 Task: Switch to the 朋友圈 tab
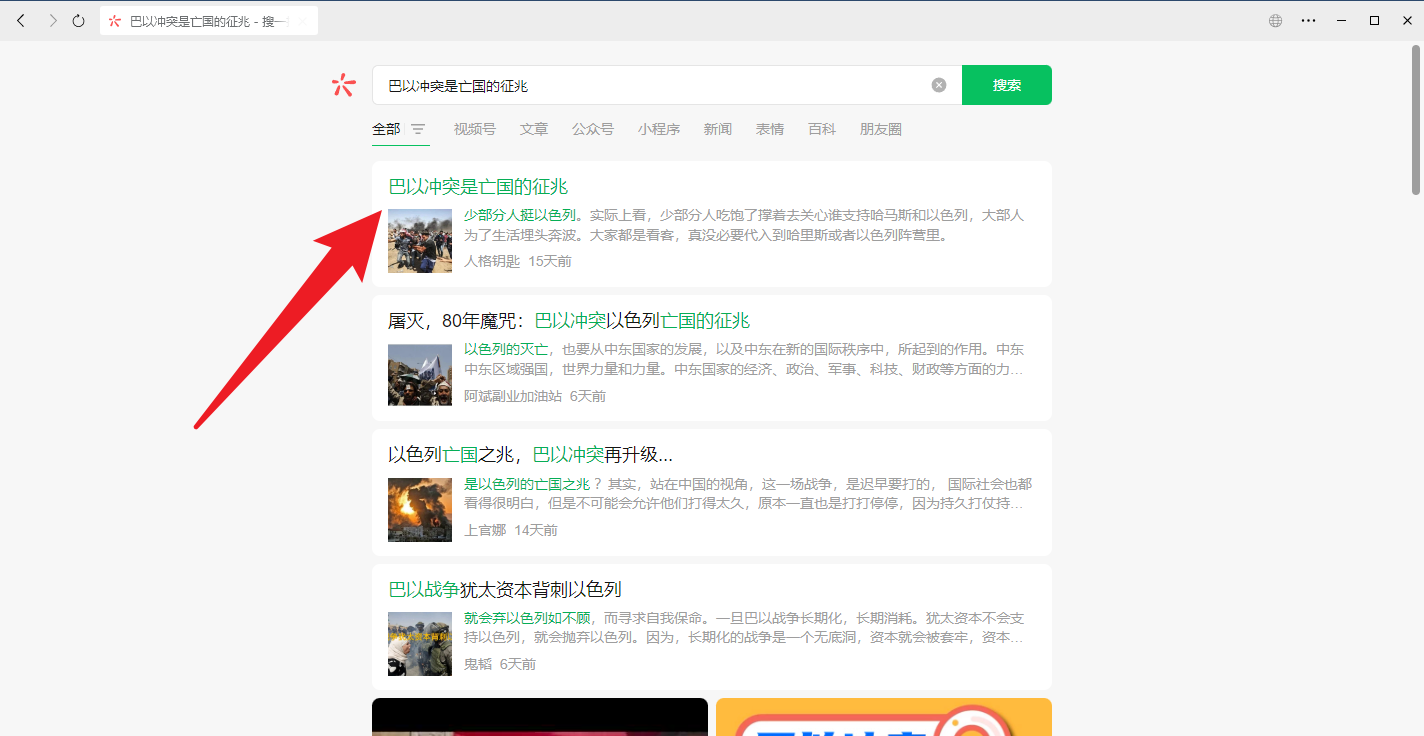(881, 129)
